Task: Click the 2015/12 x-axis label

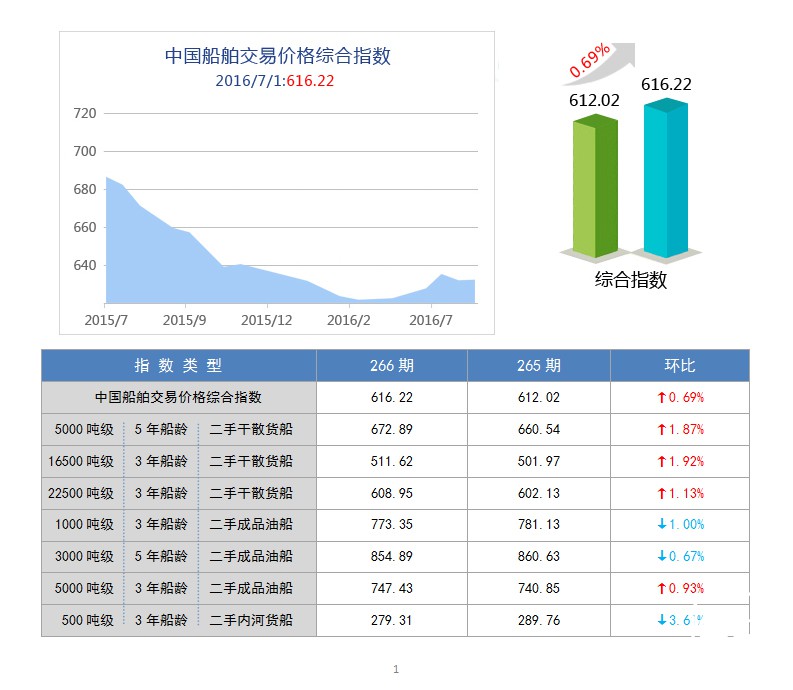Action: pos(267,320)
